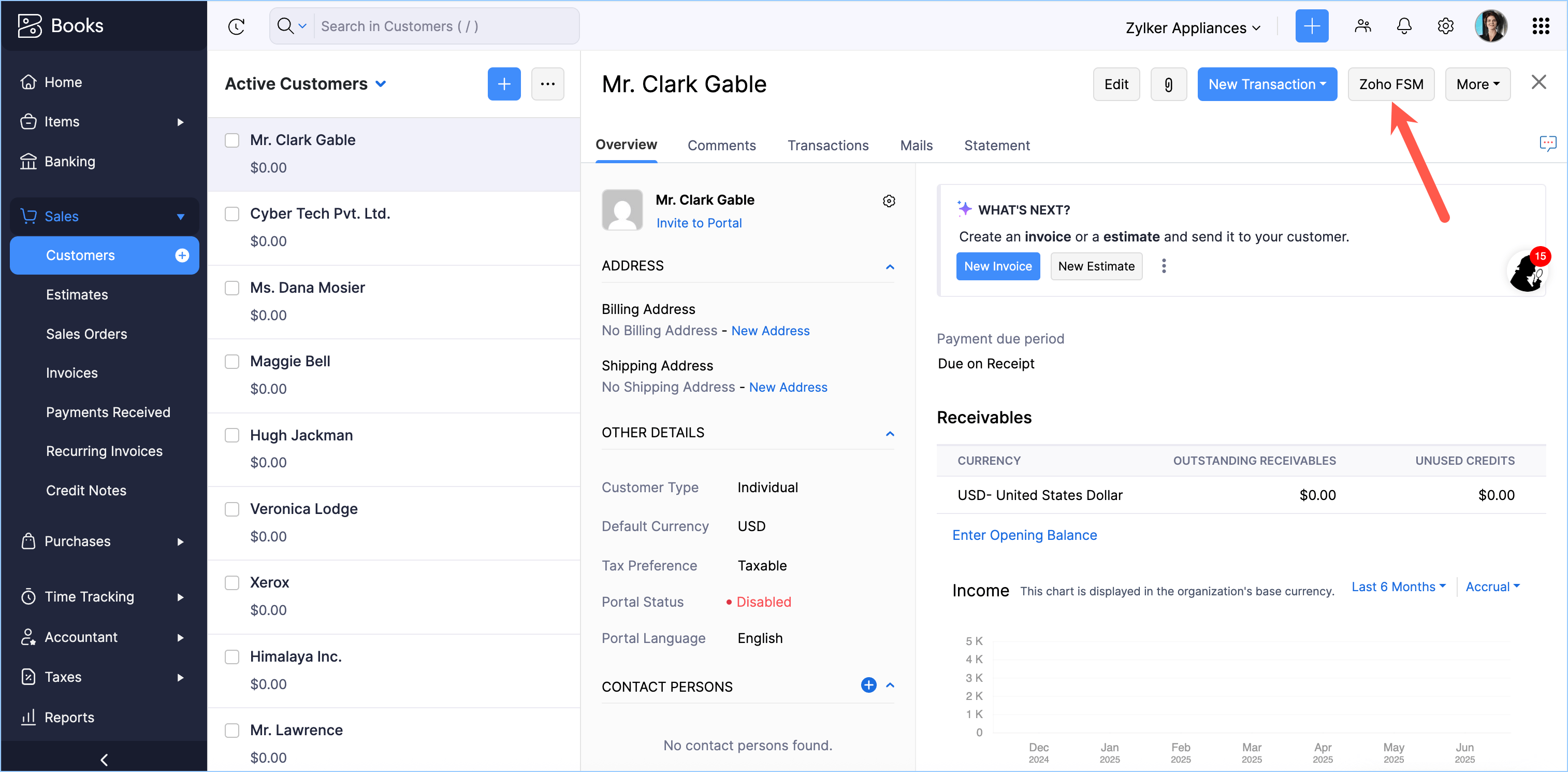The width and height of the screenshot is (1568, 772).
Task: Open the Statement tab
Action: click(x=996, y=146)
